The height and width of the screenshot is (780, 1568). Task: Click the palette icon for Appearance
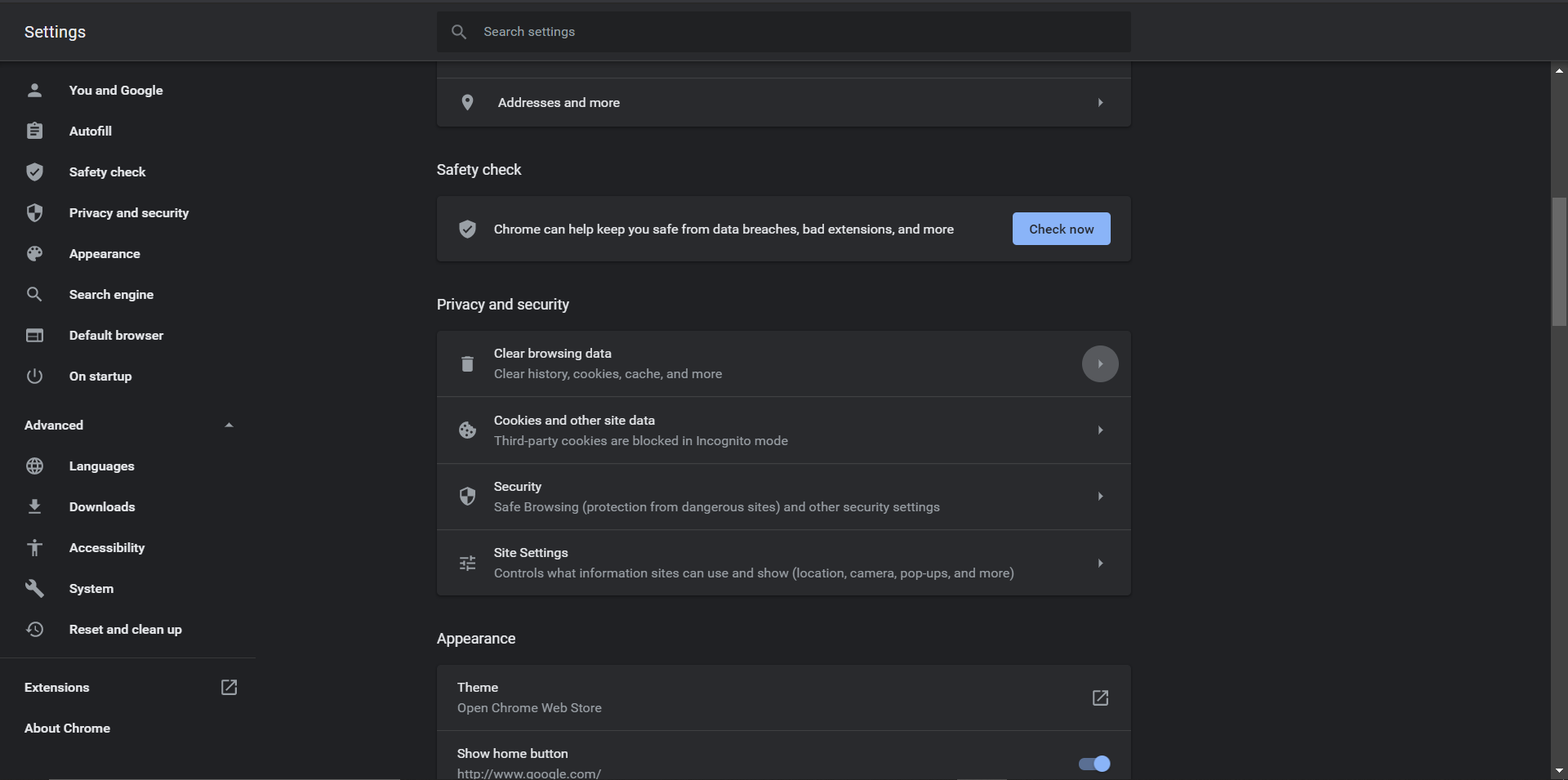[x=34, y=253]
